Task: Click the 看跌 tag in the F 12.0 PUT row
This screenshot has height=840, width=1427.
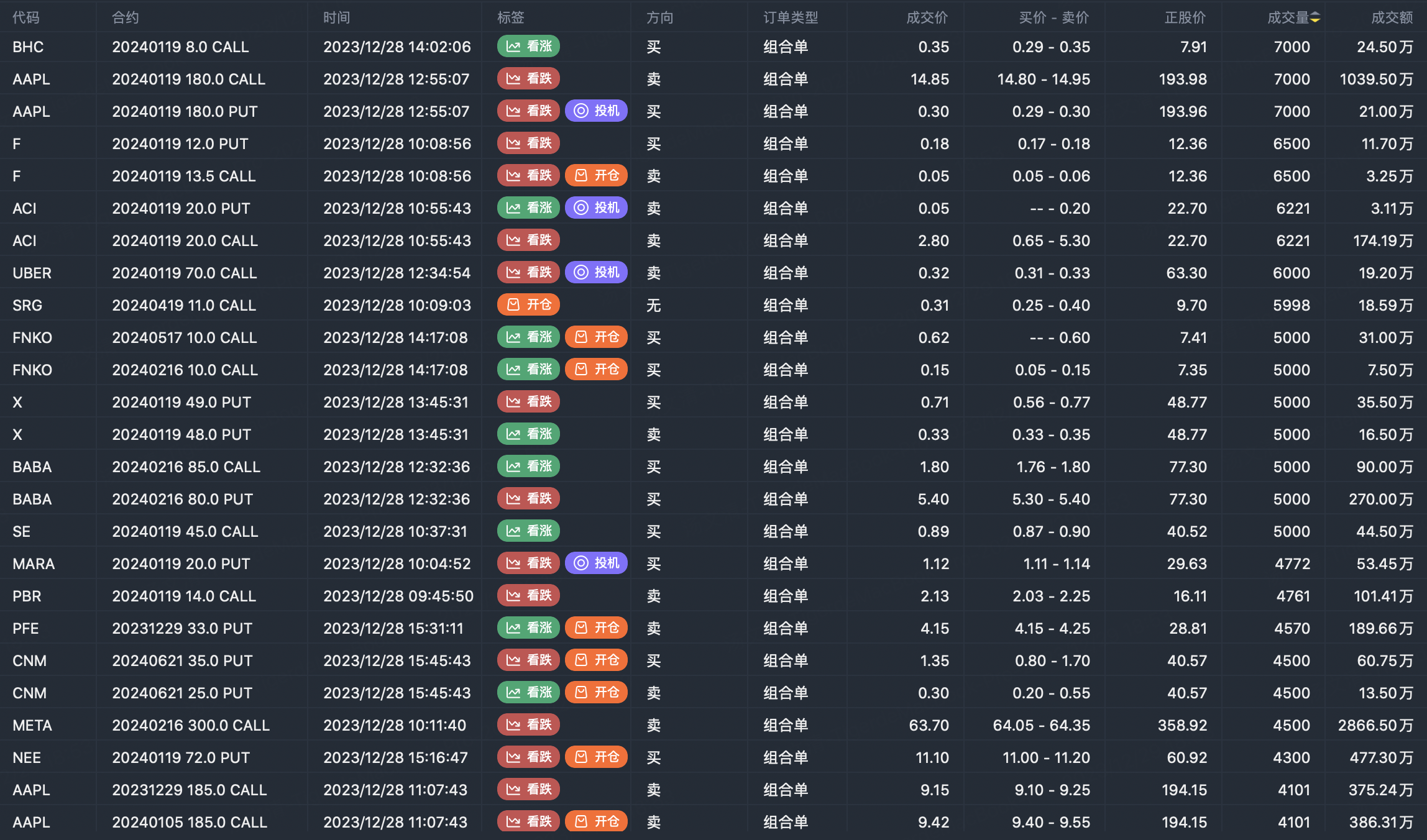Action: click(528, 144)
